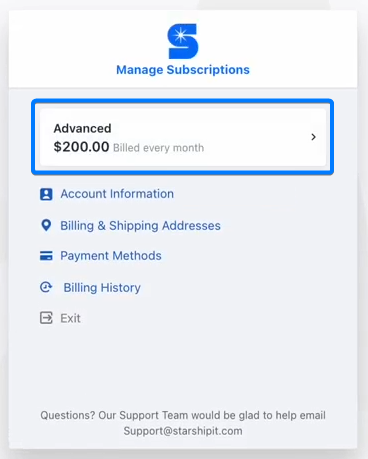Go to Payment Methods
Viewport: 368px width, 459px height.
tap(111, 256)
